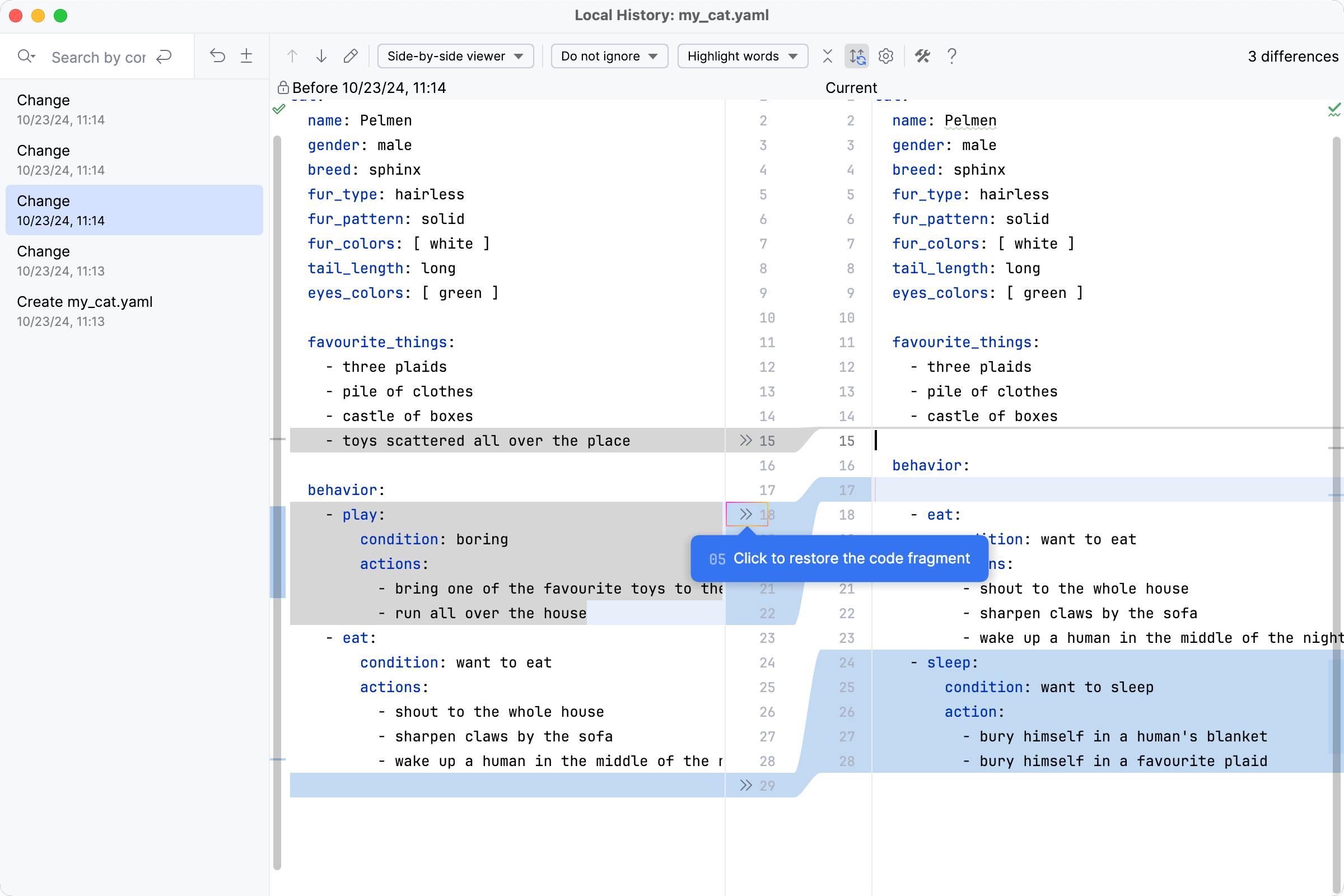
Task: Click the Search by content field
Action: [99, 57]
